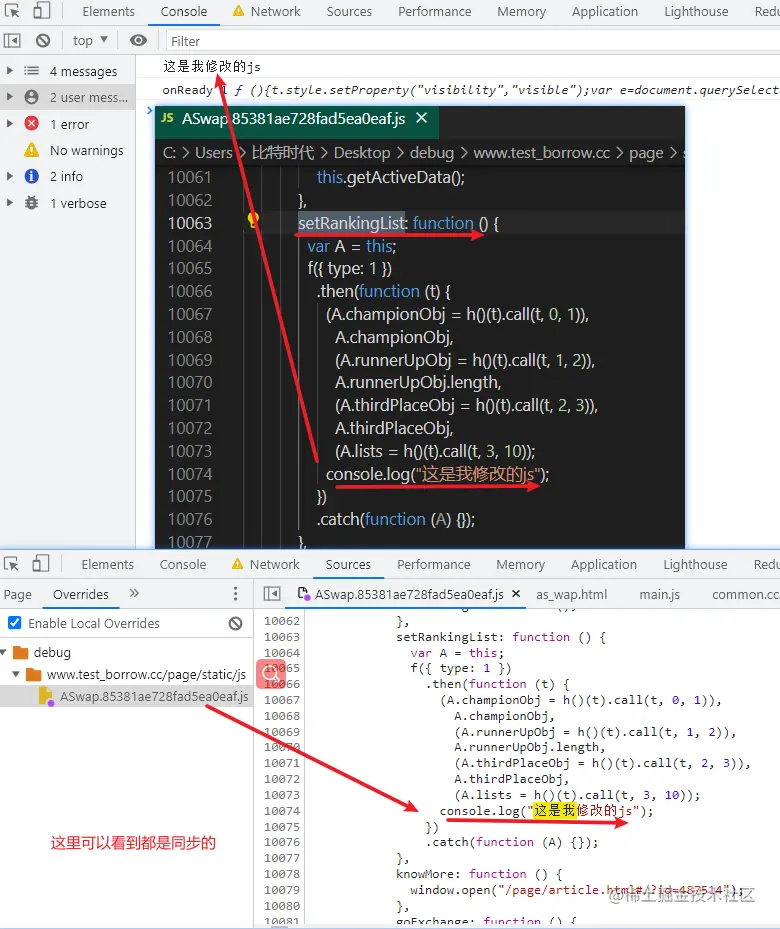This screenshot has width=780, height=929.
Task: Expand the 2 user messages group
Action: coord(9,97)
